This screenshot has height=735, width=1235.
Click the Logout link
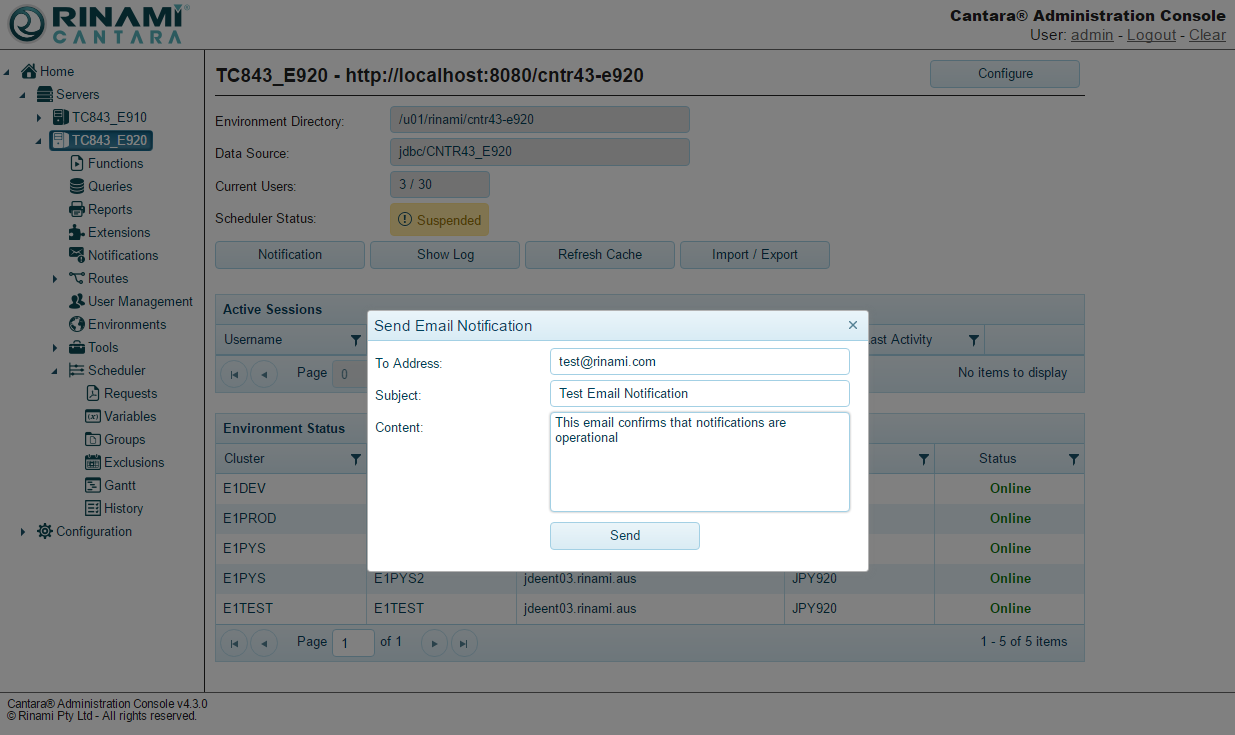1151,35
